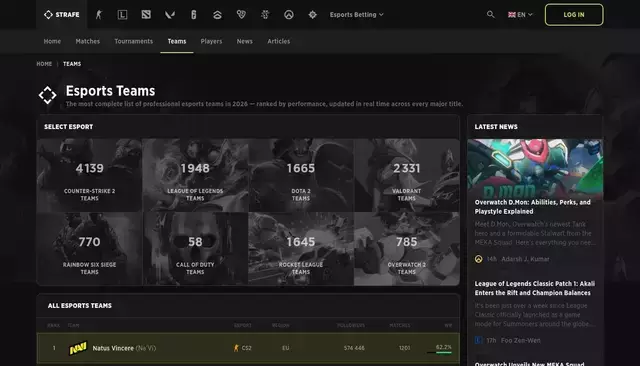640x366 pixels.
Task: Click the 1201 matches value
Action: 404,348
